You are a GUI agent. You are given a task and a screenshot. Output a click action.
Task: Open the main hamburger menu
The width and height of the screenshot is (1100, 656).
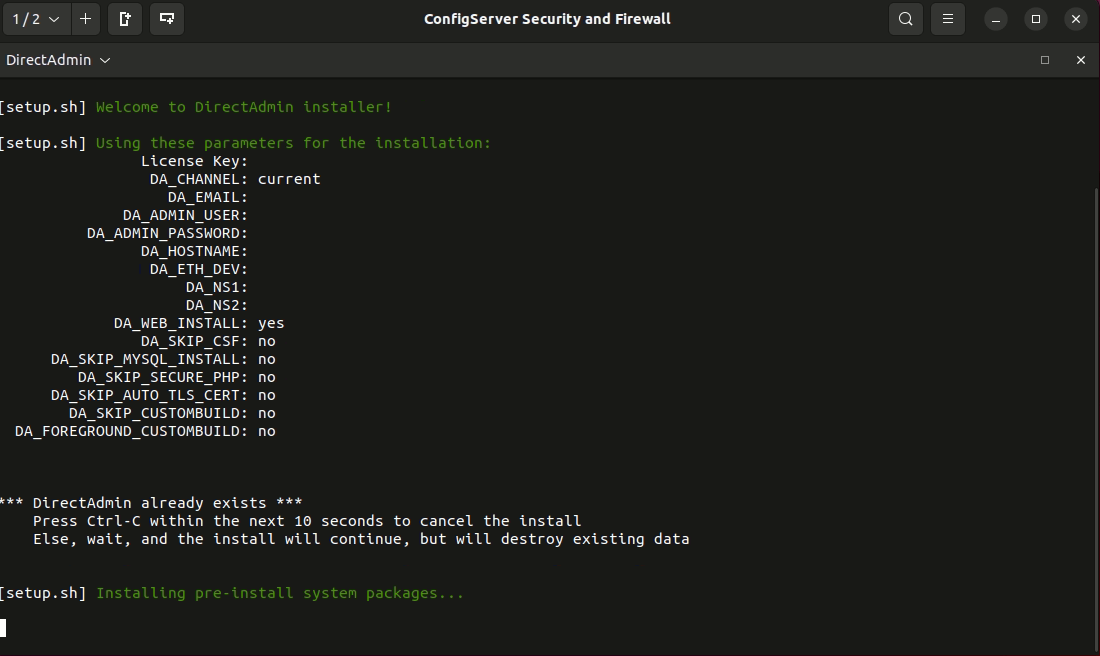click(947, 19)
